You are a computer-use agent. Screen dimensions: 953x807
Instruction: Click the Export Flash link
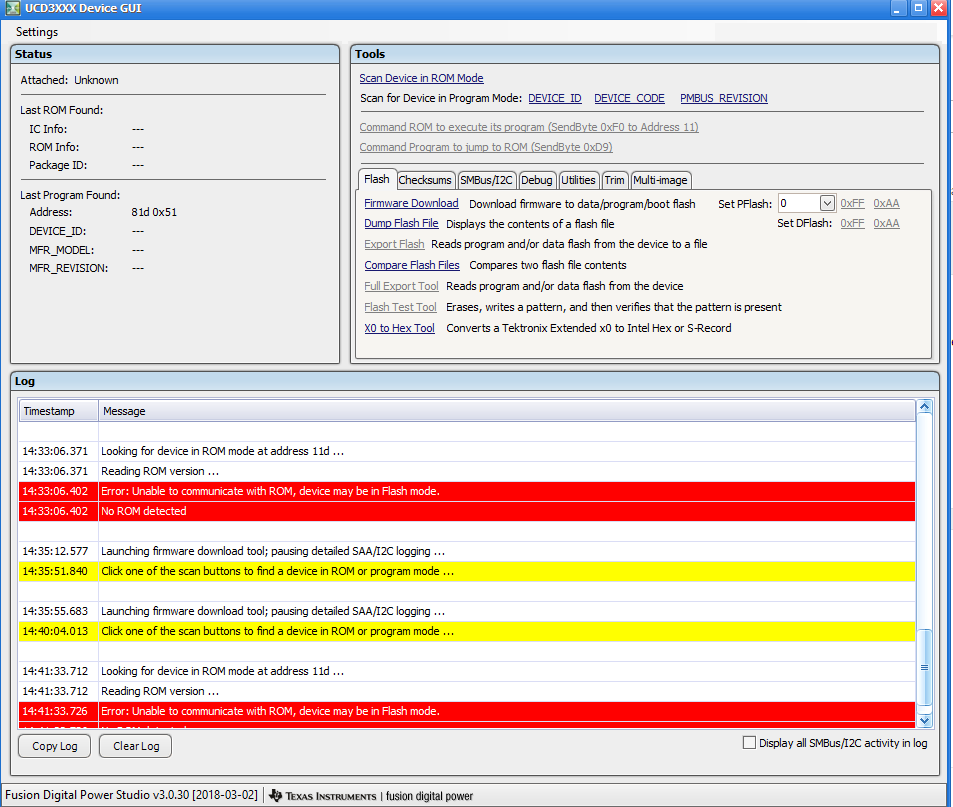click(394, 244)
